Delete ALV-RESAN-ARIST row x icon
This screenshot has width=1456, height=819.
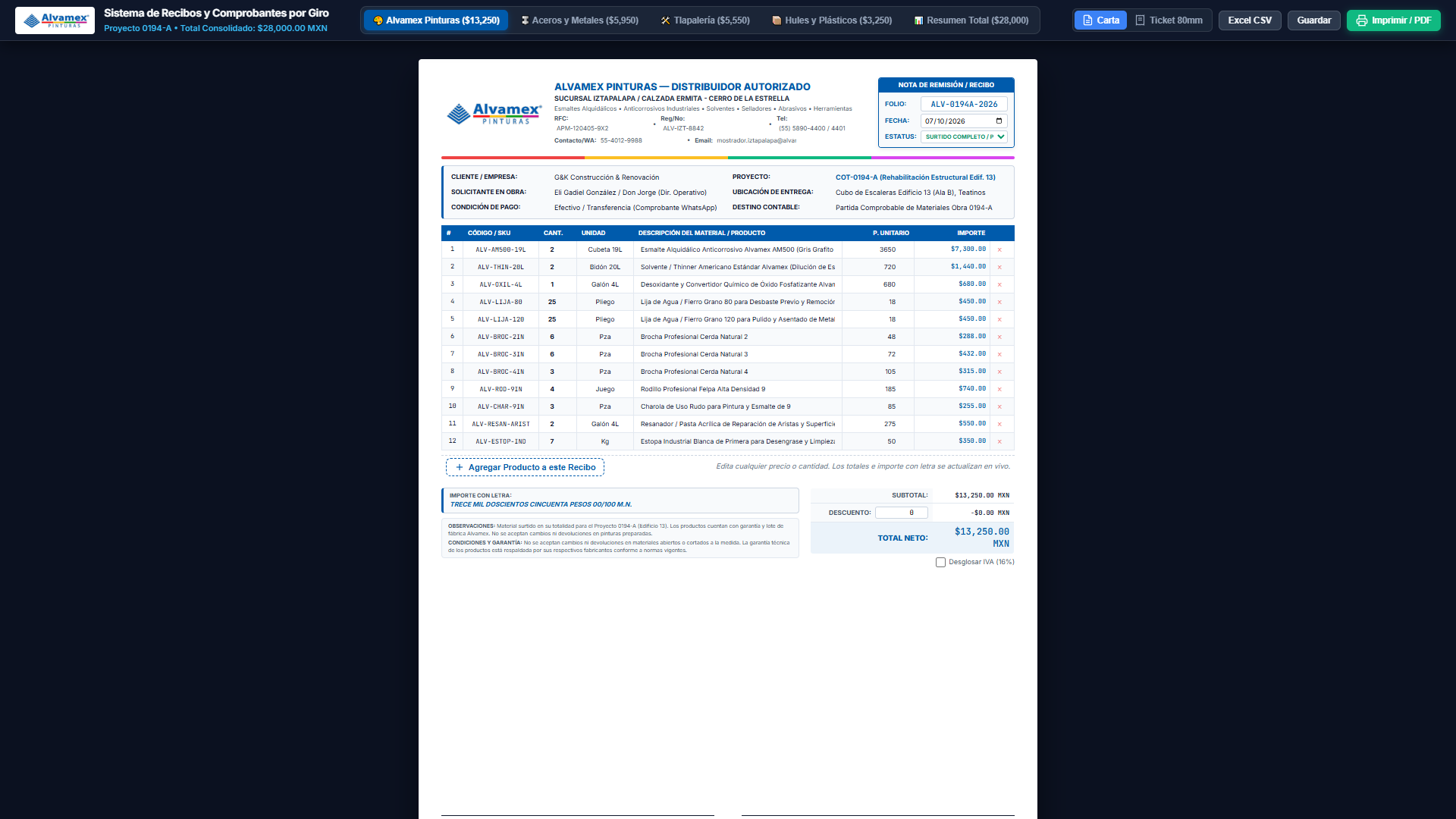(x=999, y=424)
